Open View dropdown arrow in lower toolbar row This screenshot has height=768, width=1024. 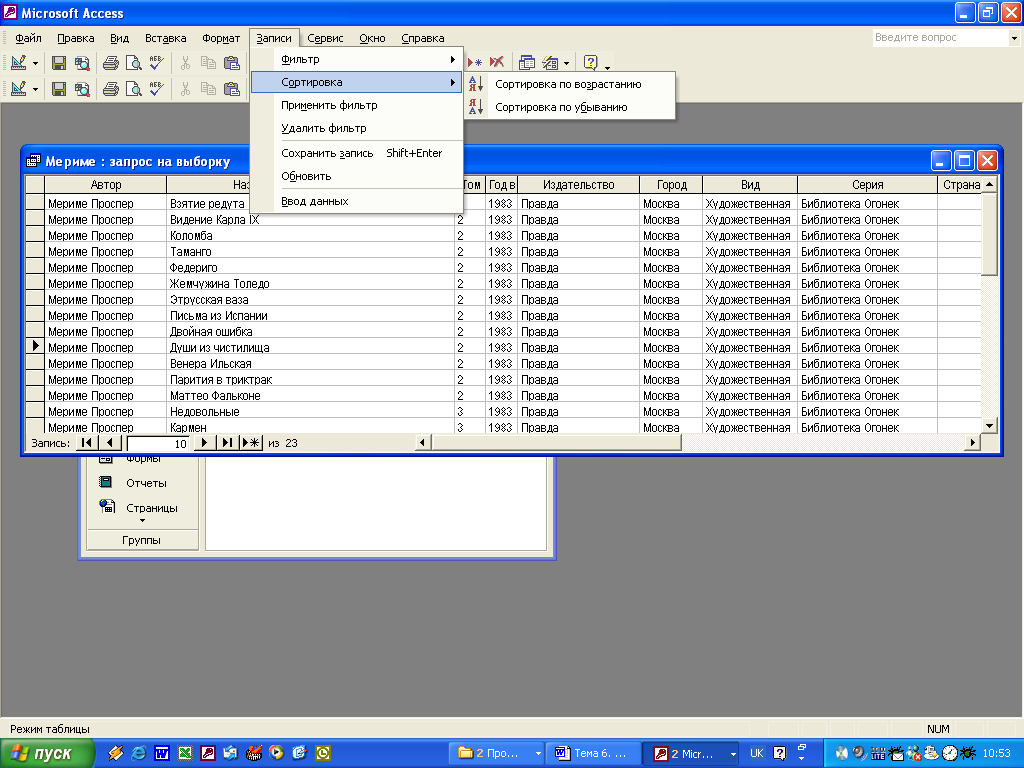click(35, 89)
